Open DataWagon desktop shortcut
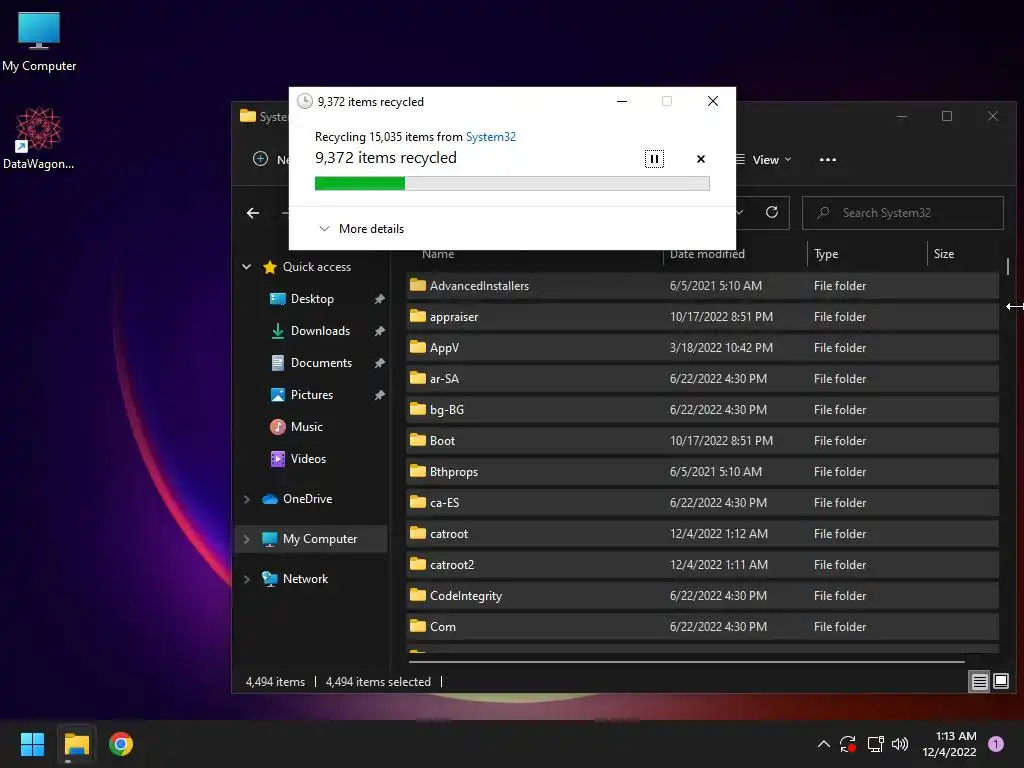Image resolution: width=1024 pixels, height=768 pixels. click(x=39, y=138)
